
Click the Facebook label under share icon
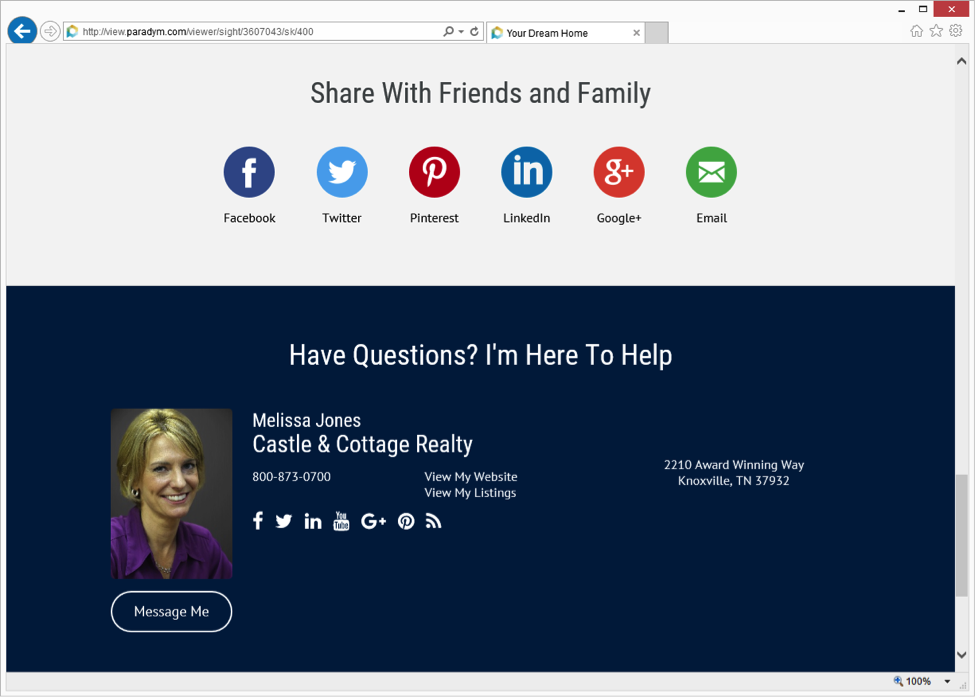pyautogui.click(x=249, y=218)
